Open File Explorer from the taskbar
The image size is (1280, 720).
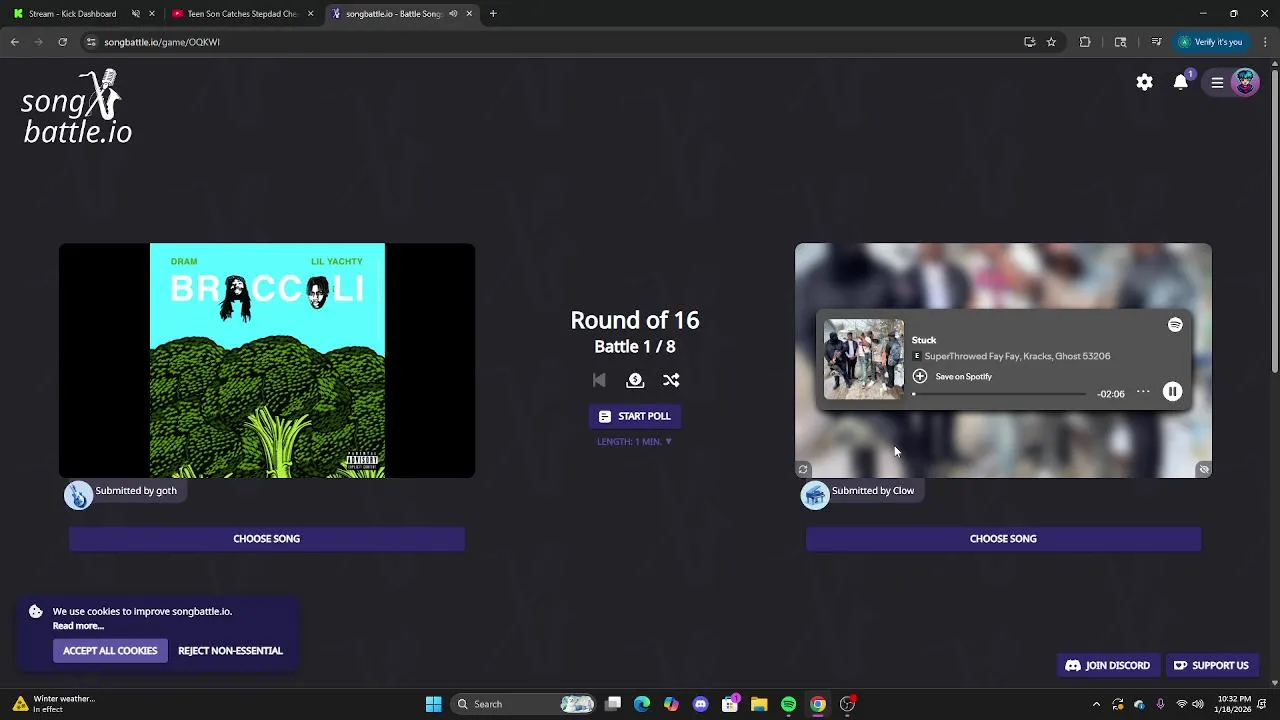pos(759,704)
